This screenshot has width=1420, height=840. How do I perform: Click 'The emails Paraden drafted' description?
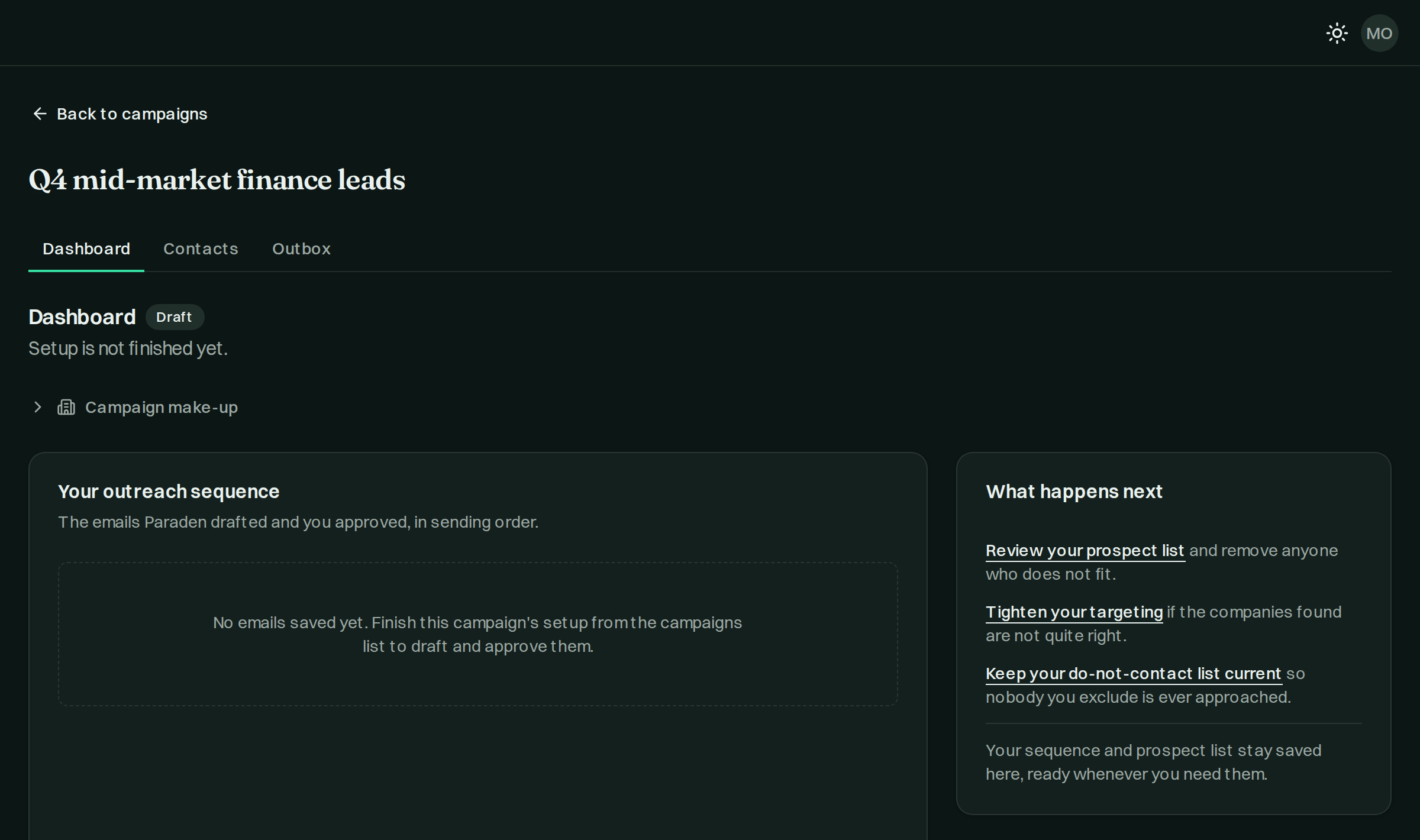click(298, 522)
